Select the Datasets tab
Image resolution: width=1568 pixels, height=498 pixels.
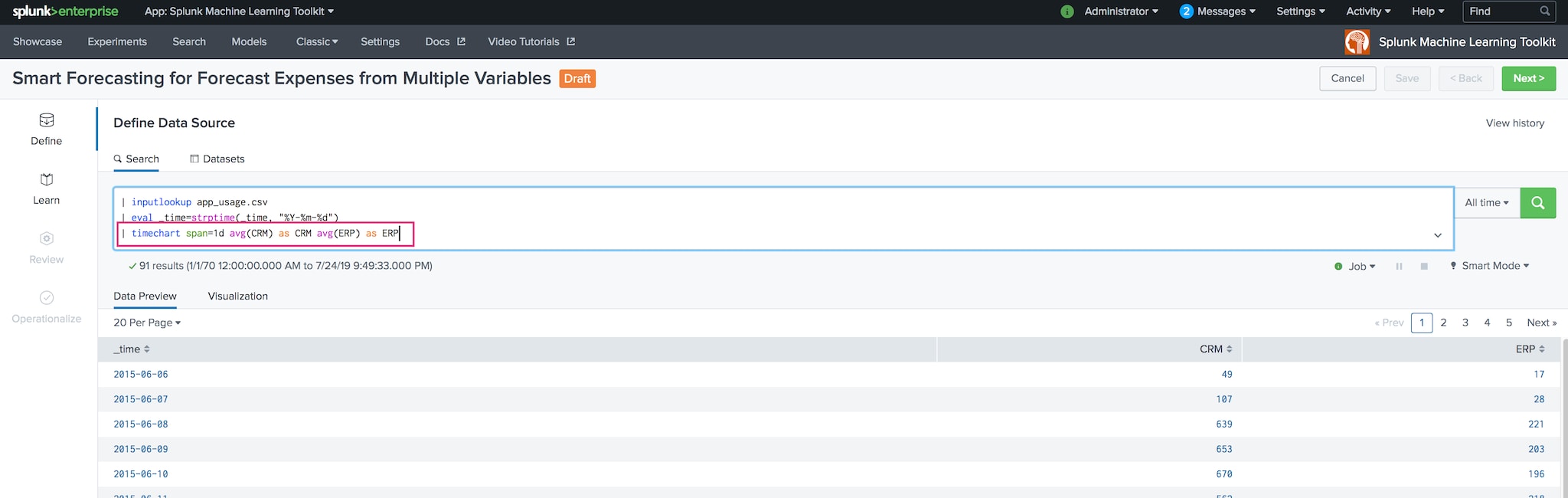point(217,159)
